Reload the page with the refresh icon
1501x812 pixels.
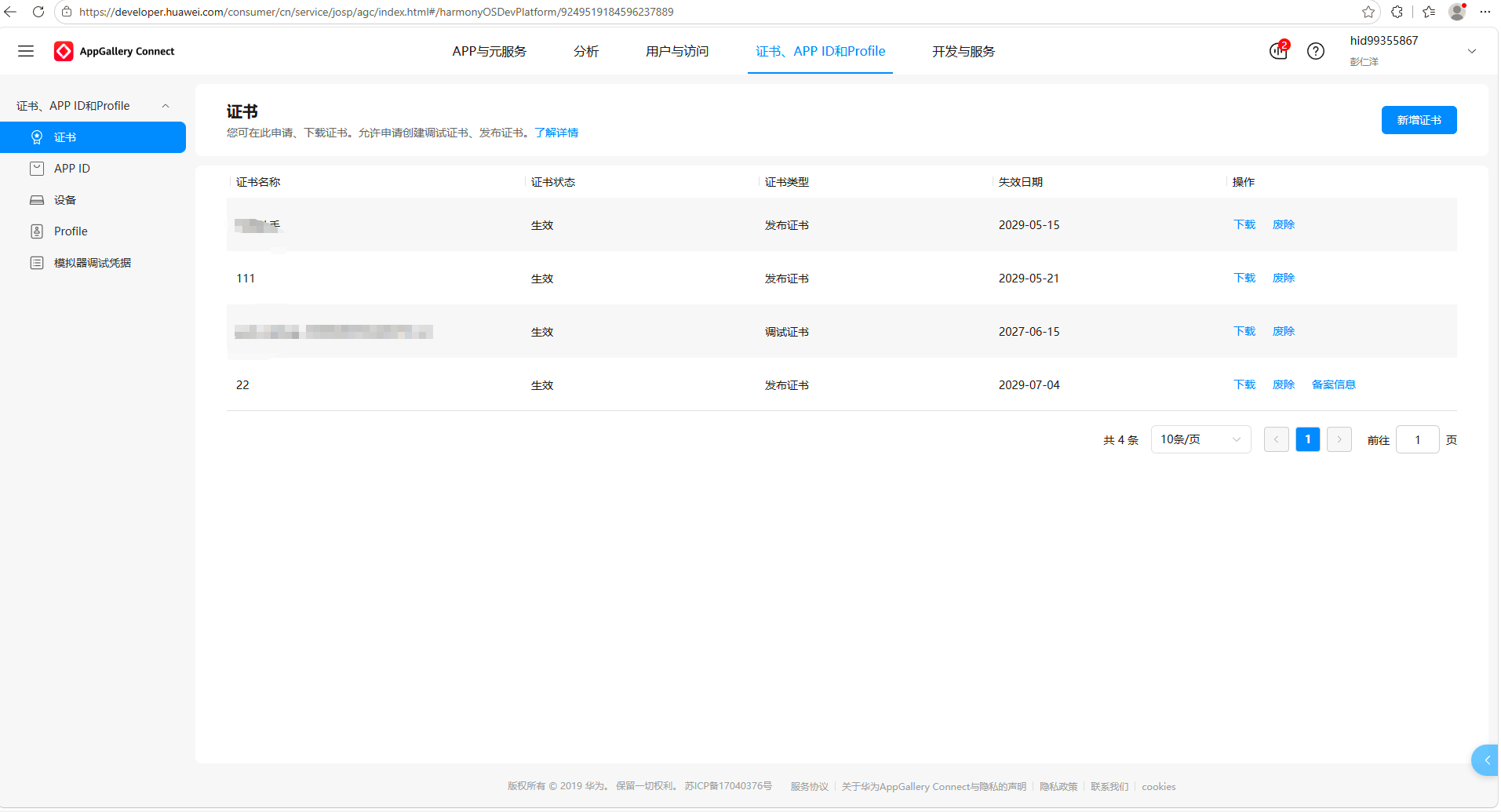coord(38,12)
